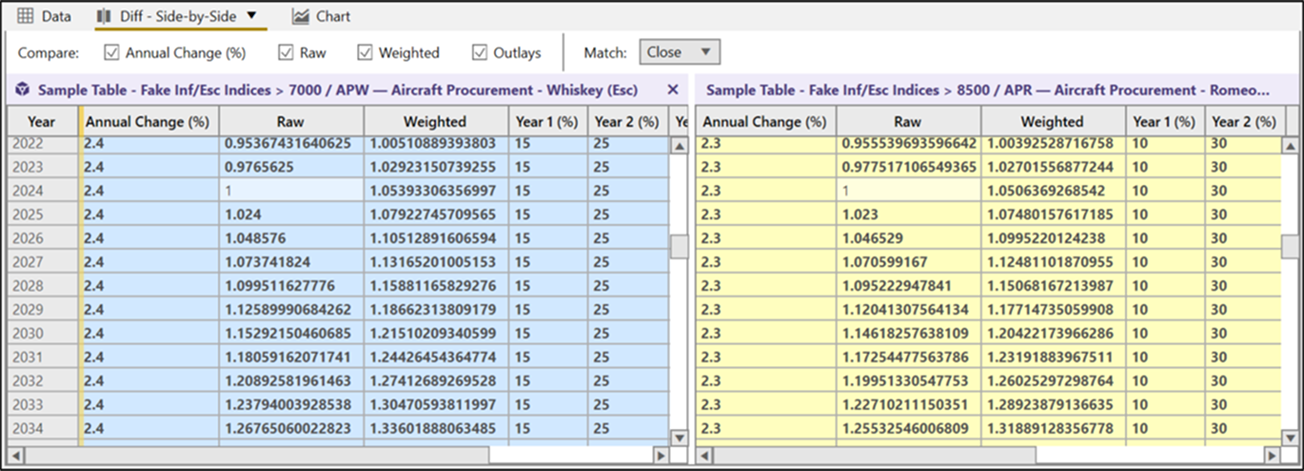Toggle the Outlays compare checkbox
This screenshot has height=471, width=1304.
(x=480, y=52)
